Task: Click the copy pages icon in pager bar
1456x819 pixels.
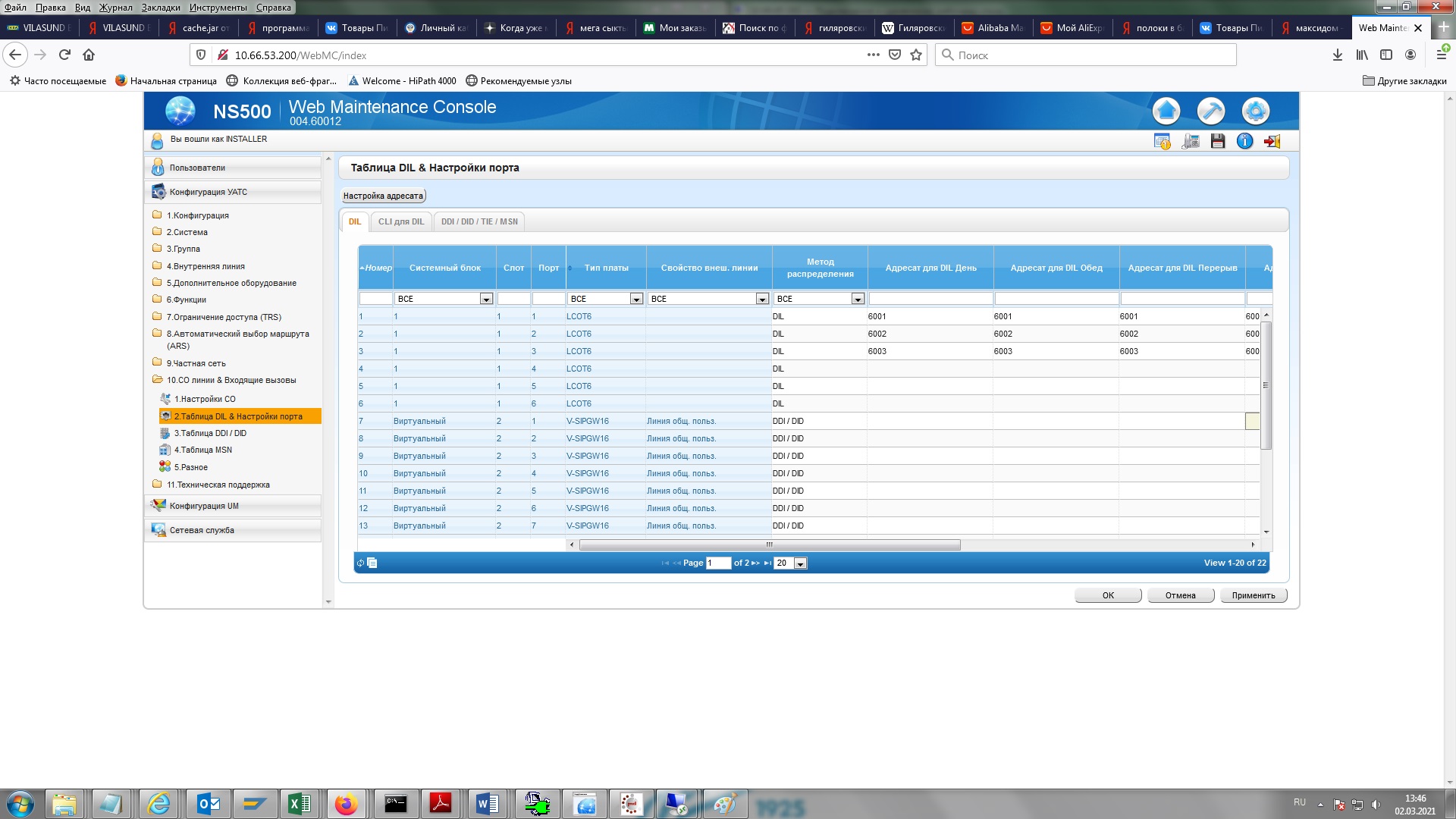Action: (372, 563)
